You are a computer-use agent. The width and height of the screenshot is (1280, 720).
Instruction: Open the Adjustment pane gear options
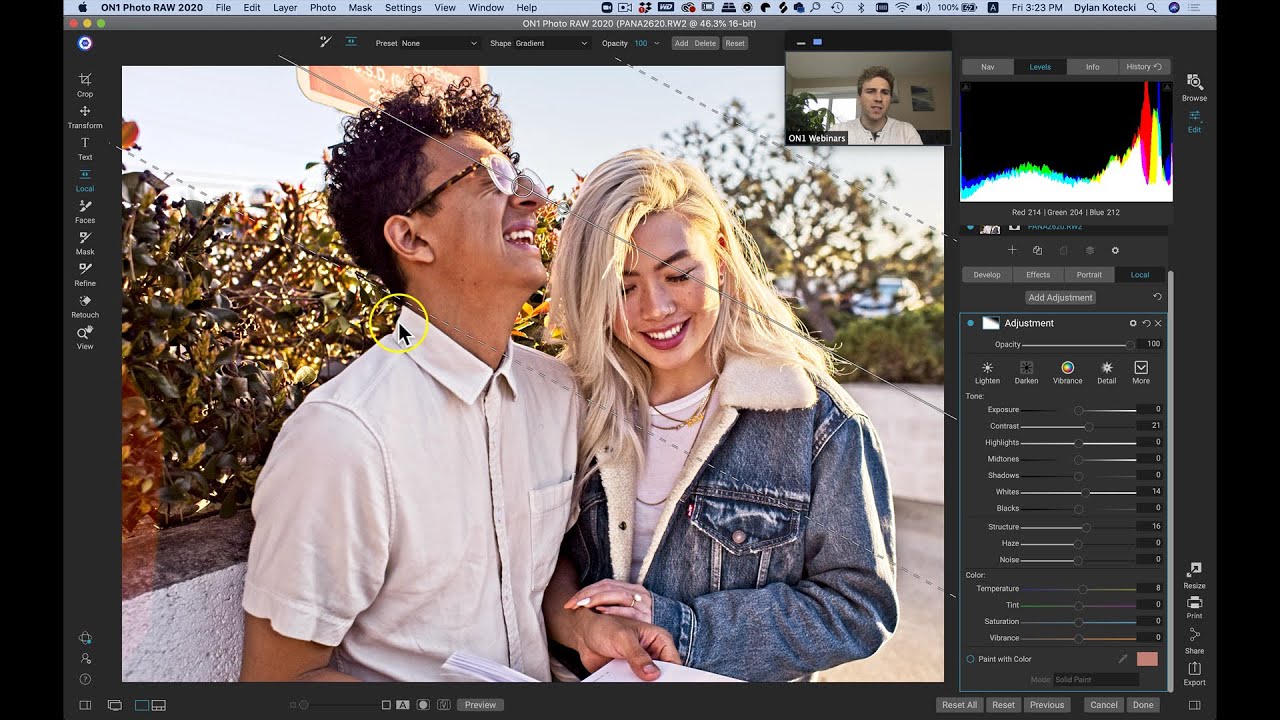pos(1133,323)
